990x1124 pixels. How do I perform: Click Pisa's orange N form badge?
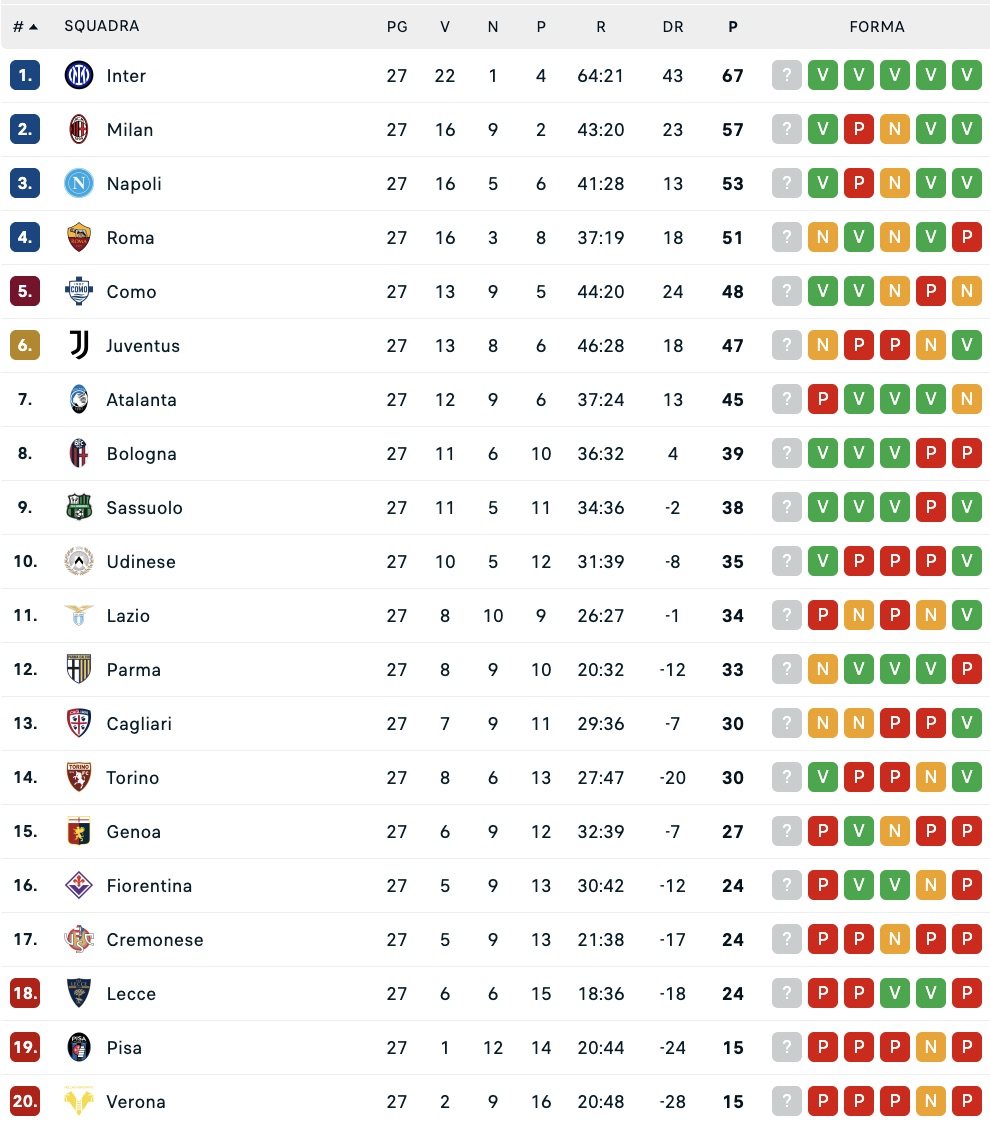pos(931,1048)
